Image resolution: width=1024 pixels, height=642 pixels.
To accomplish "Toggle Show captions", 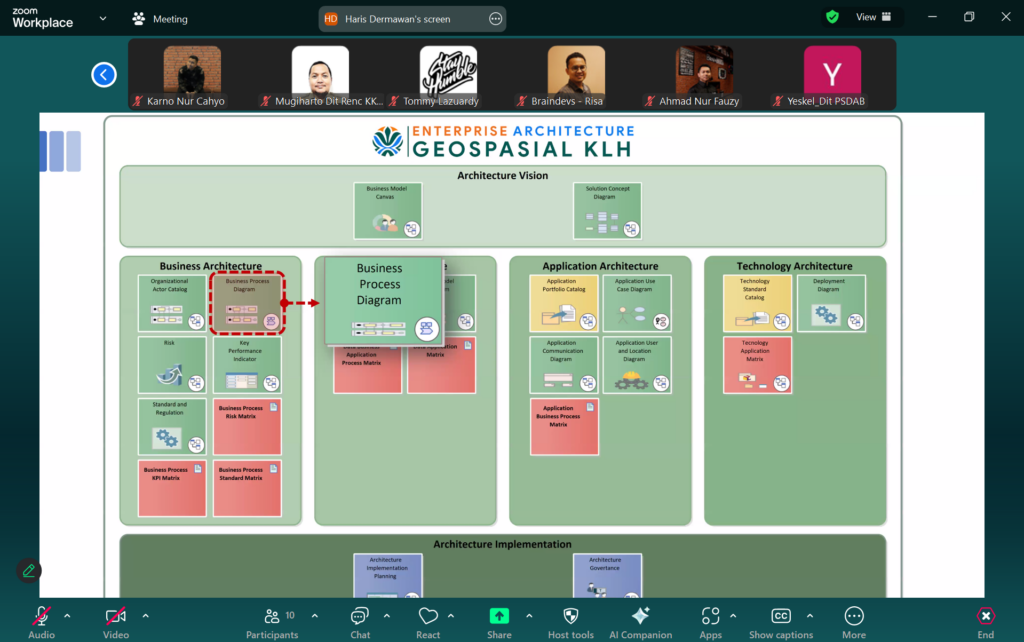I will [781, 617].
